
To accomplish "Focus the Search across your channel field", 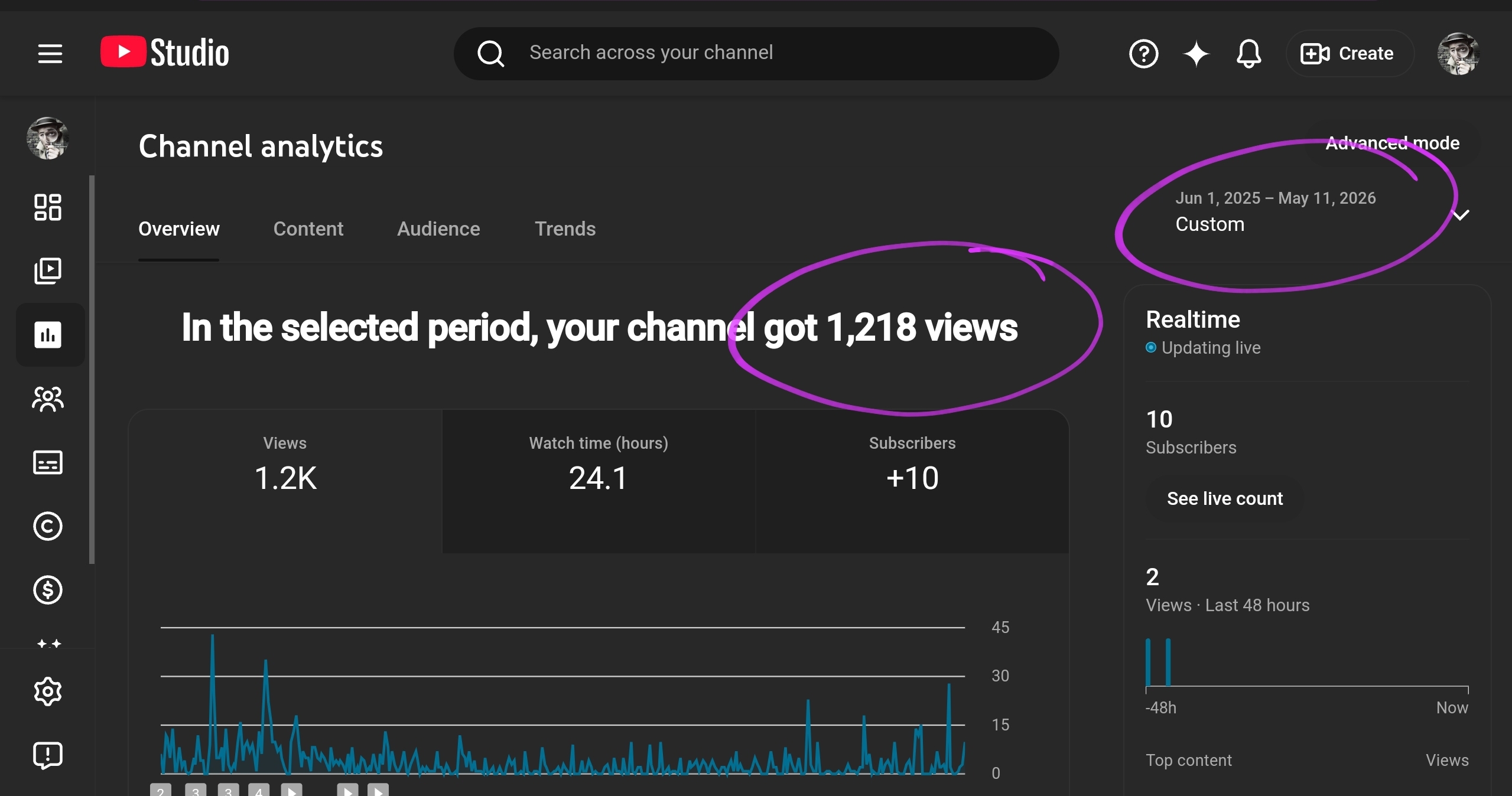I will 756,54.
